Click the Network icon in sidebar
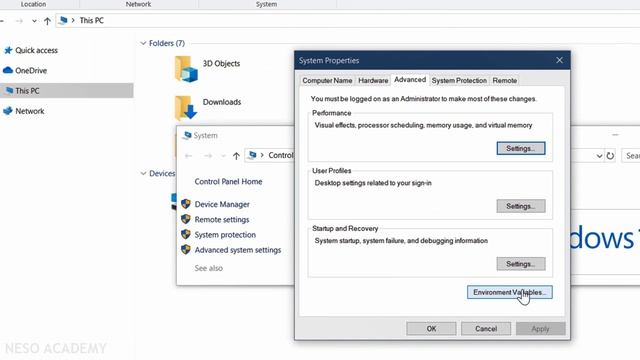This screenshot has height=360, width=640. (x=8, y=111)
